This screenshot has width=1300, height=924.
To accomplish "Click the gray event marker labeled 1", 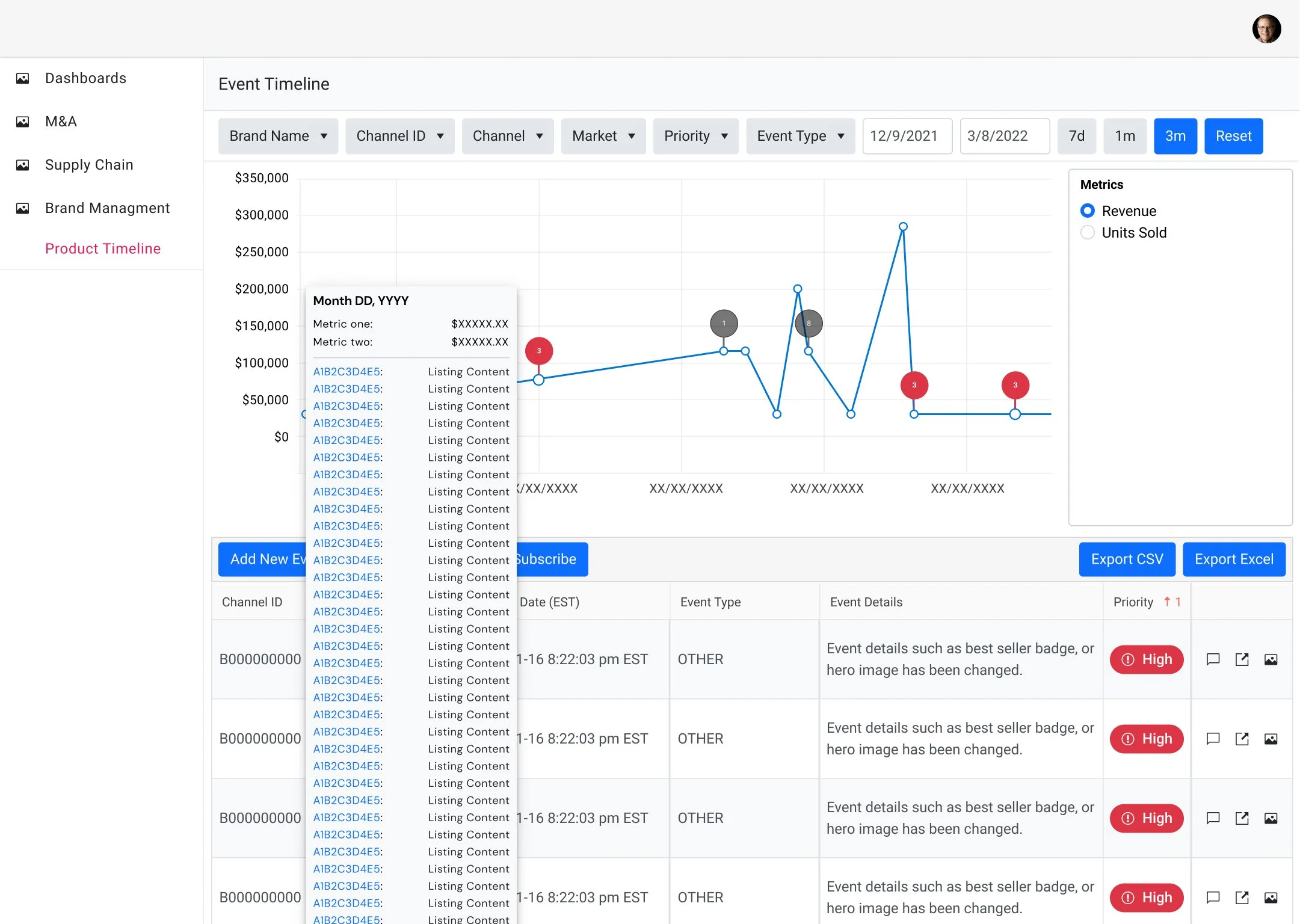I will [724, 323].
